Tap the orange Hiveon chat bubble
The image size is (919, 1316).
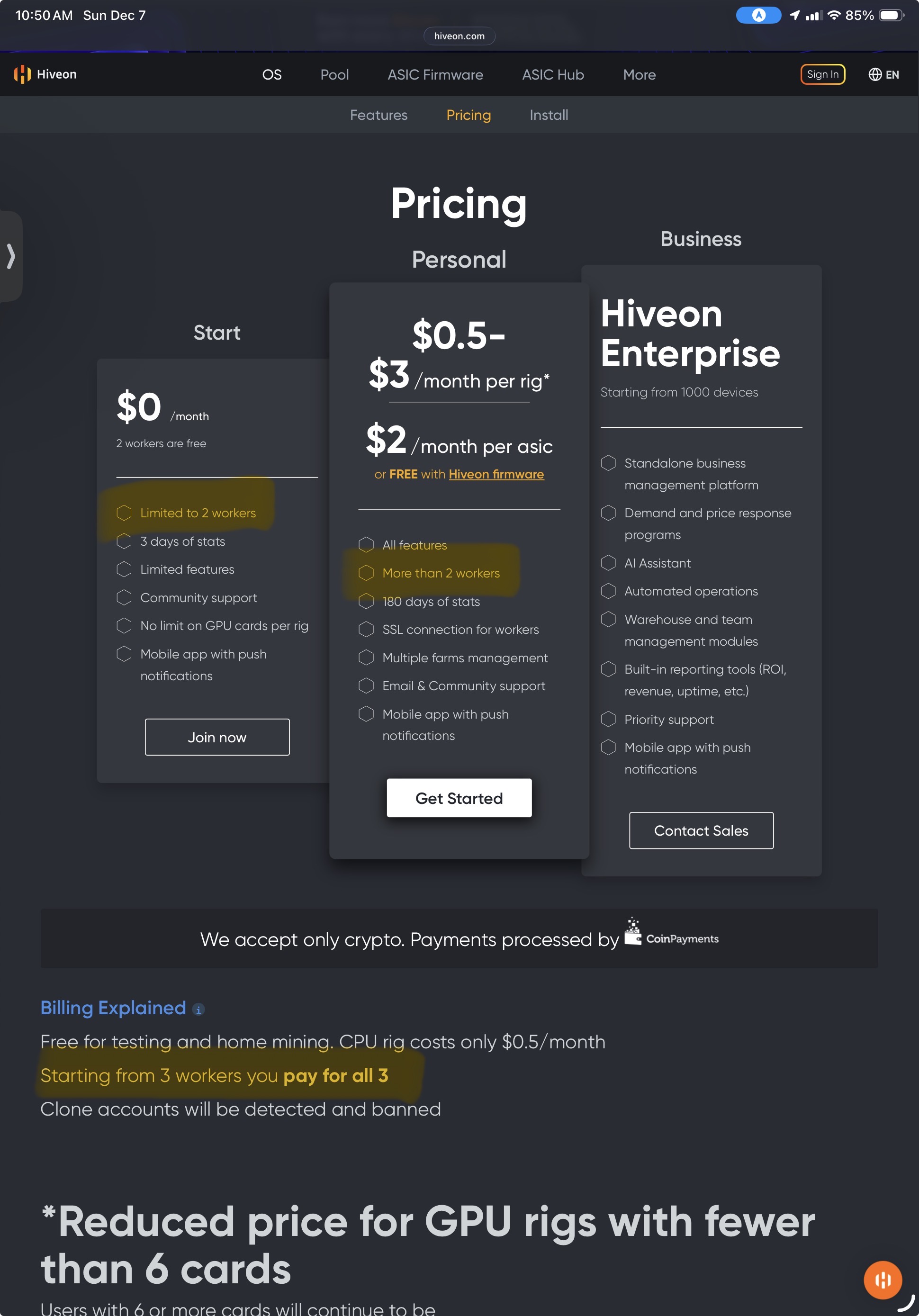[x=883, y=1280]
